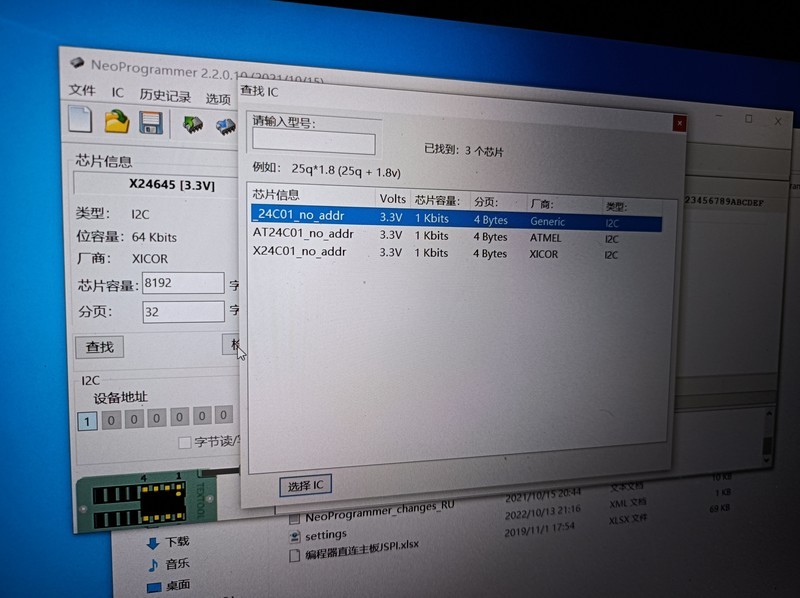The width and height of the screenshot is (800, 598).
Task: Save using the floppy disk icon
Action: tap(151, 124)
